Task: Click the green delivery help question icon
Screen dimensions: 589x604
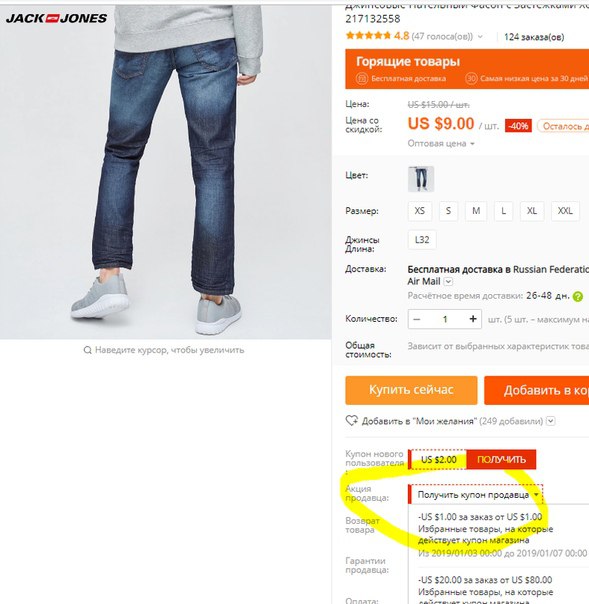Action: (577, 297)
